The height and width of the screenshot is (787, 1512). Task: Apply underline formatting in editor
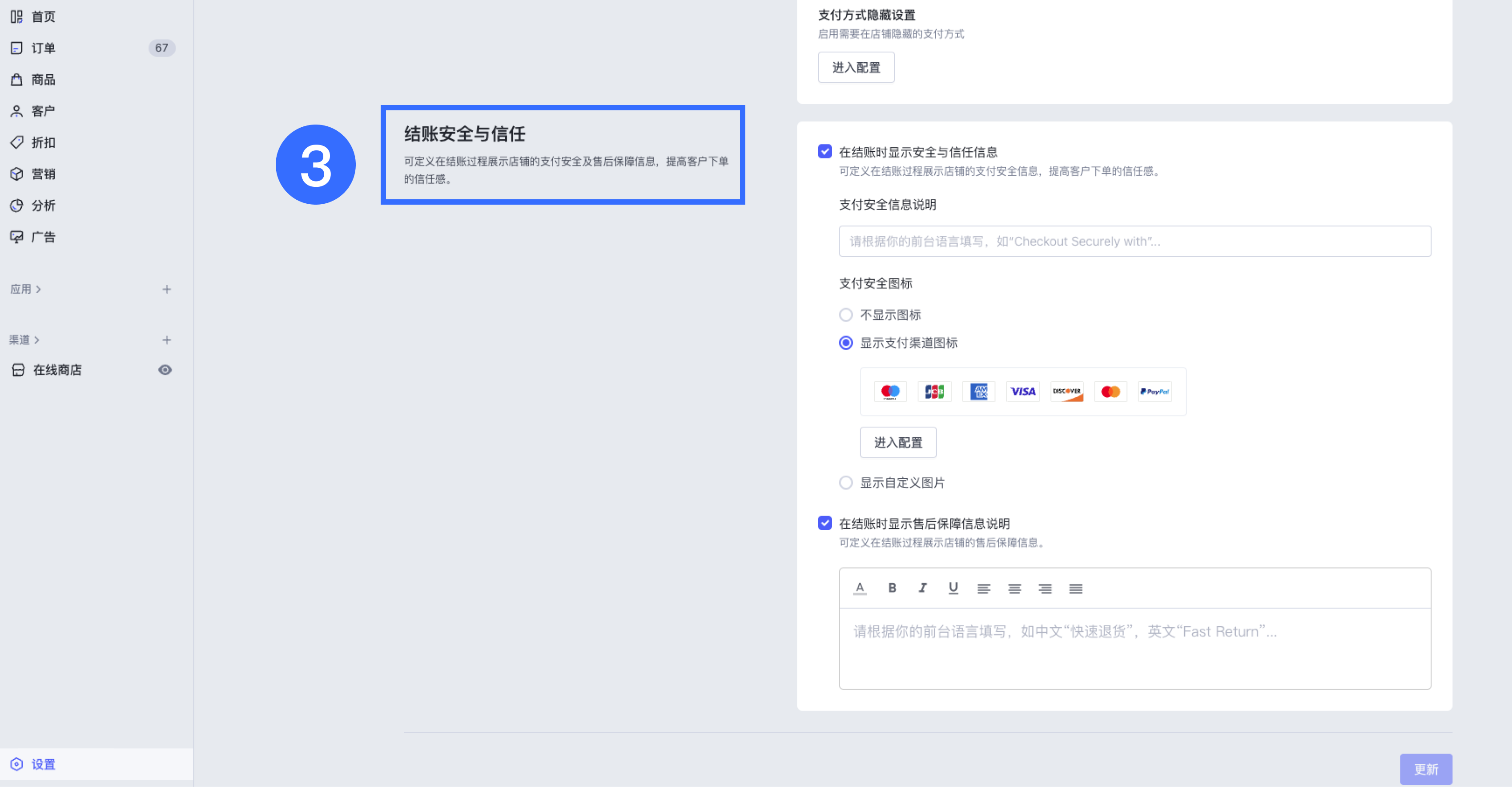click(953, 588)
